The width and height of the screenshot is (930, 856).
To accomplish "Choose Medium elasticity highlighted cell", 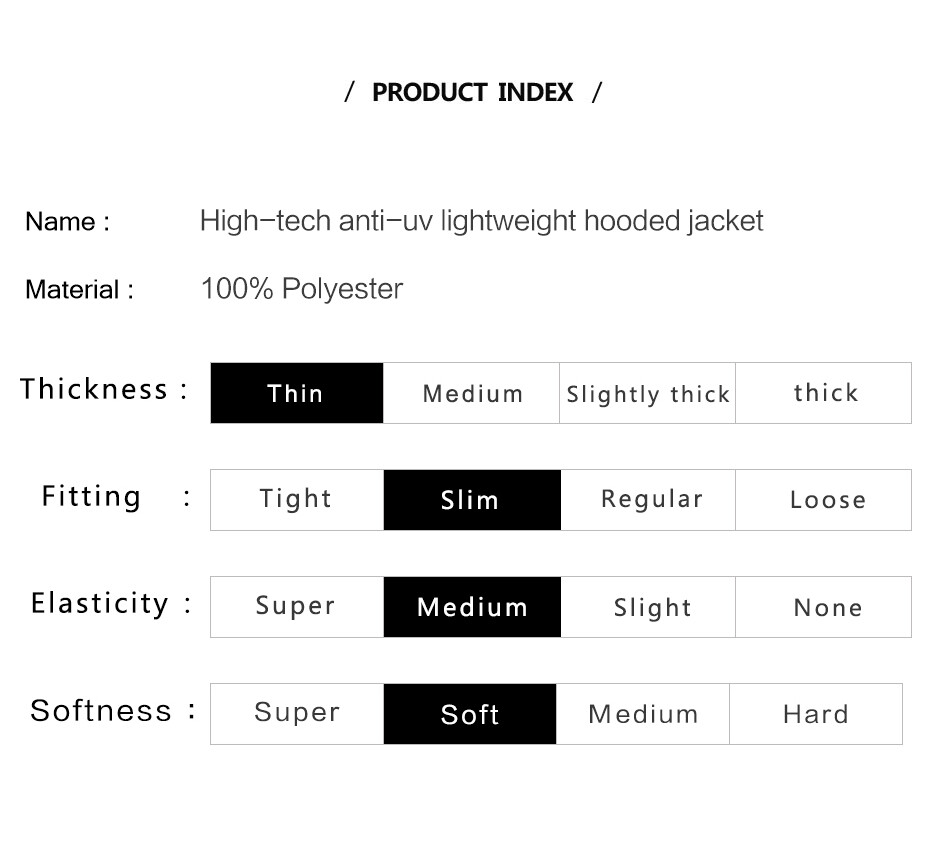I will [472, 606].
